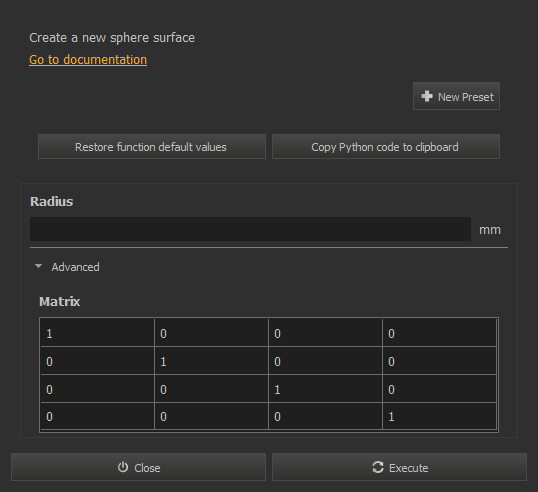This screenshot has width=538, height=492.
Task: Select matrix cell row three column four
Action: tap(440, 389)
